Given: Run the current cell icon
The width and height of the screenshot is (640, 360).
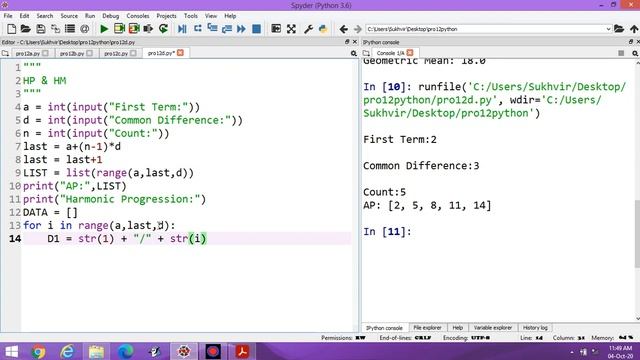Looking at the screenshot, I should pyautogui.click(x=119, y=29).
